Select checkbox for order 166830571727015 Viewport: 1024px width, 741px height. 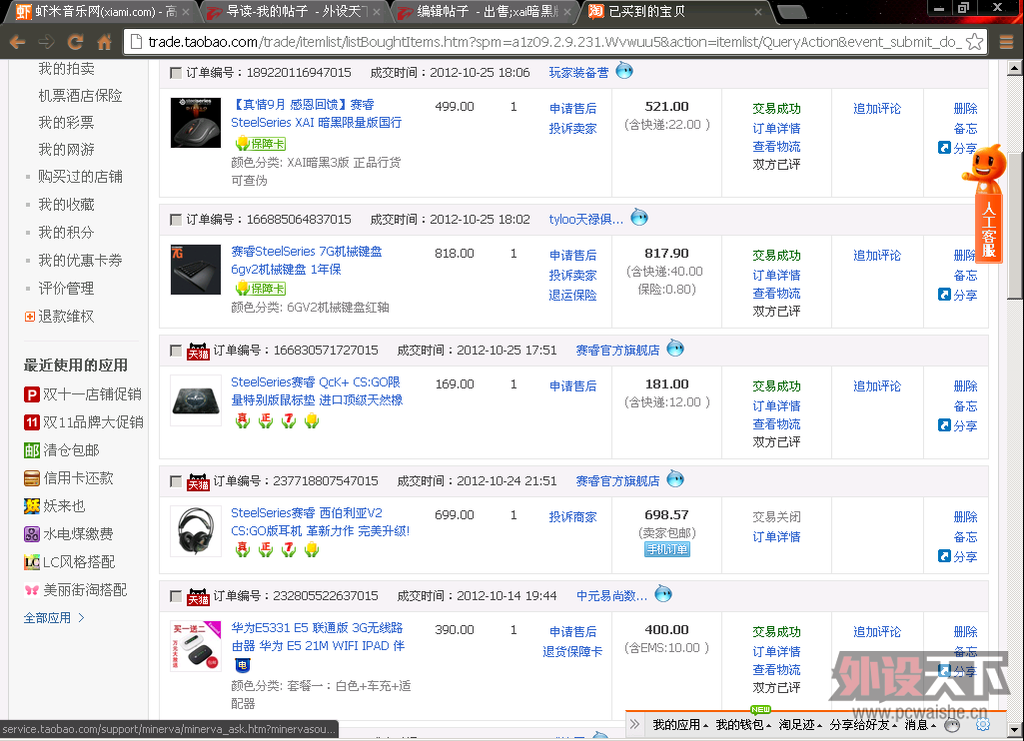point(176,351)
